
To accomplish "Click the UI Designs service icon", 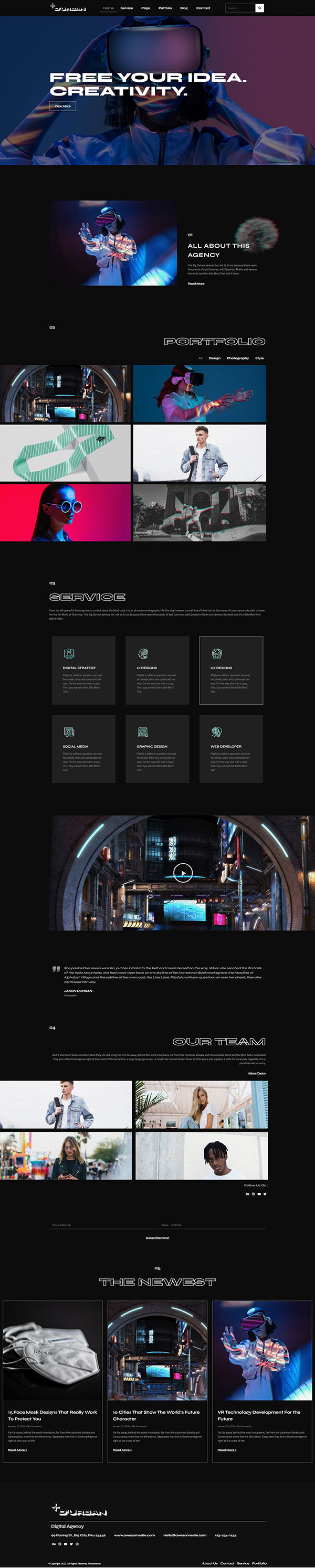I will pyautogui.click(x=143, y=653).
